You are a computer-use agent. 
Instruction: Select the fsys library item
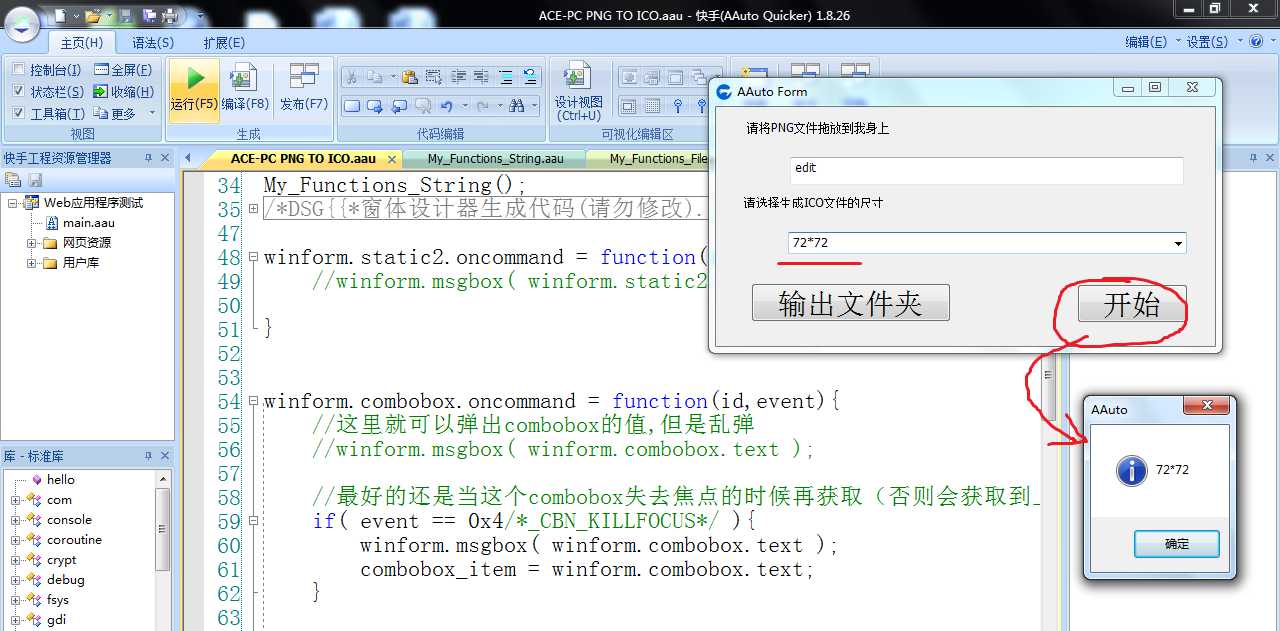(58, 600)
